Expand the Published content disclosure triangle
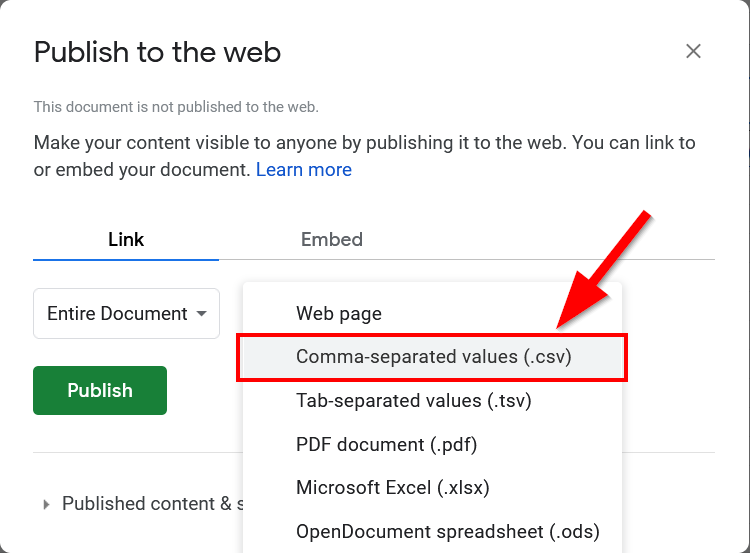This screenshot has width=750, height=553. tap(46, 505)
